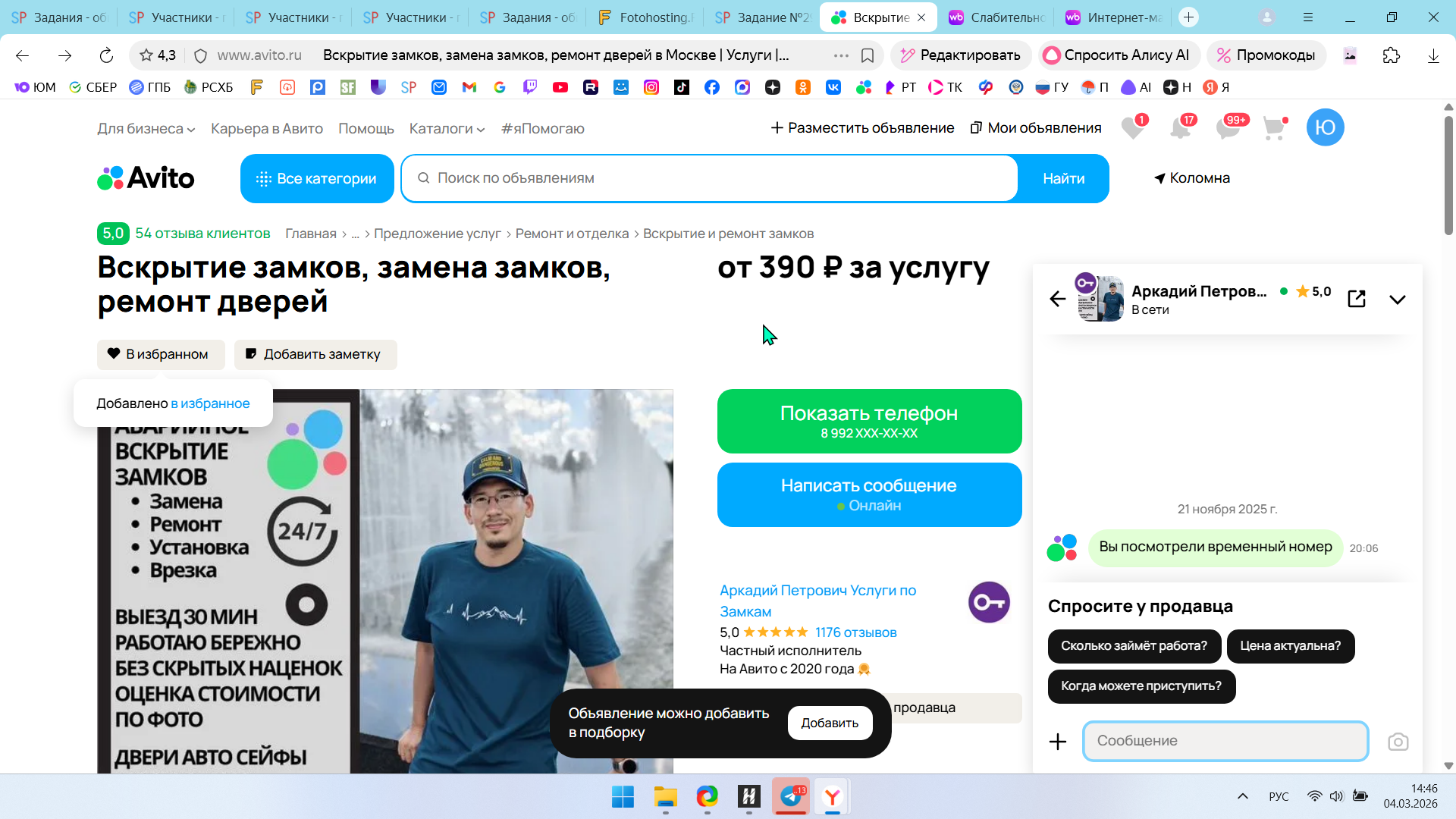
Task: Open Telegram from Windows taskbar
Action: [791, 796]
